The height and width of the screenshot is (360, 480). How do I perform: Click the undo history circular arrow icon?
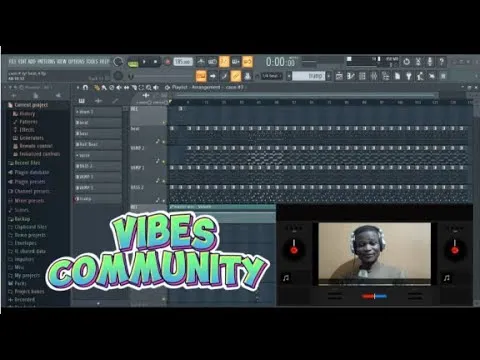406,62
